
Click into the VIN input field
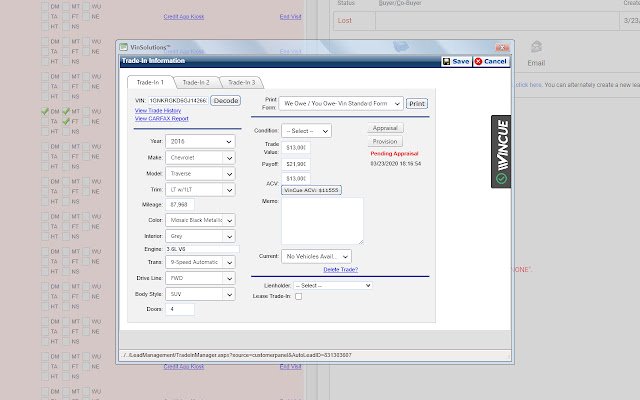point(178,100)
